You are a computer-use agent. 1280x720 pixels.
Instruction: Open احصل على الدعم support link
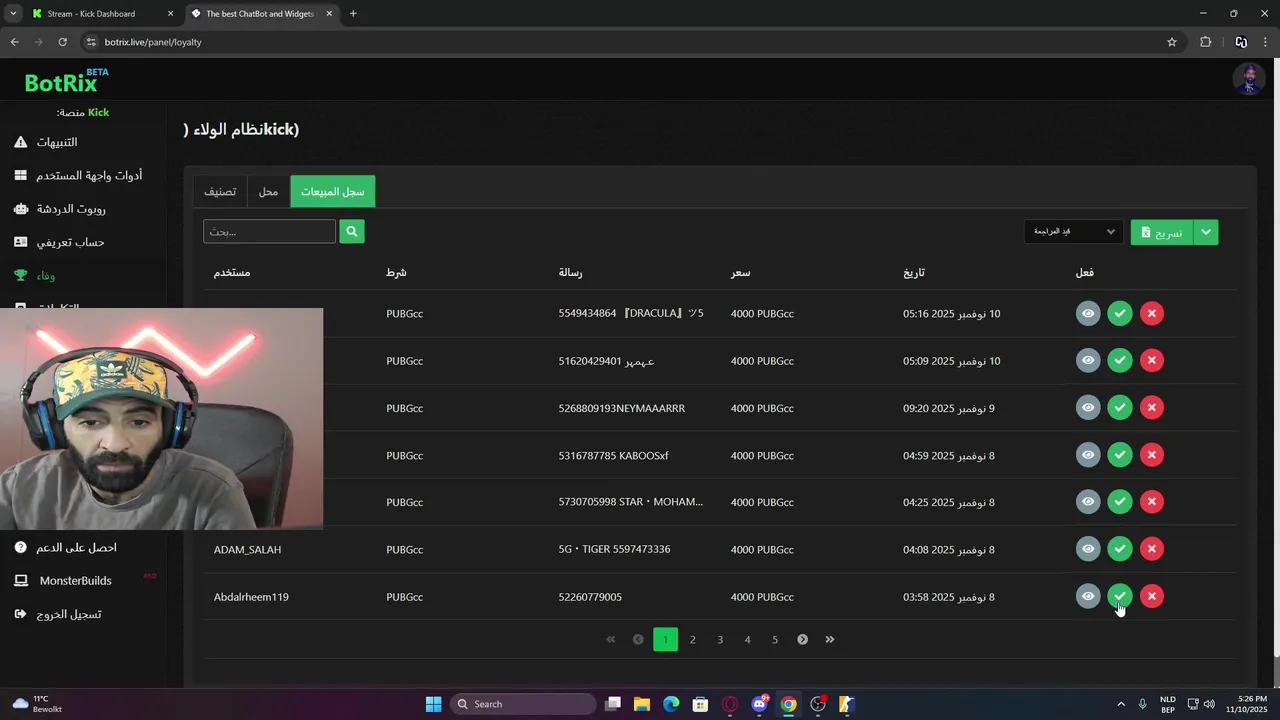coord(76,547)
